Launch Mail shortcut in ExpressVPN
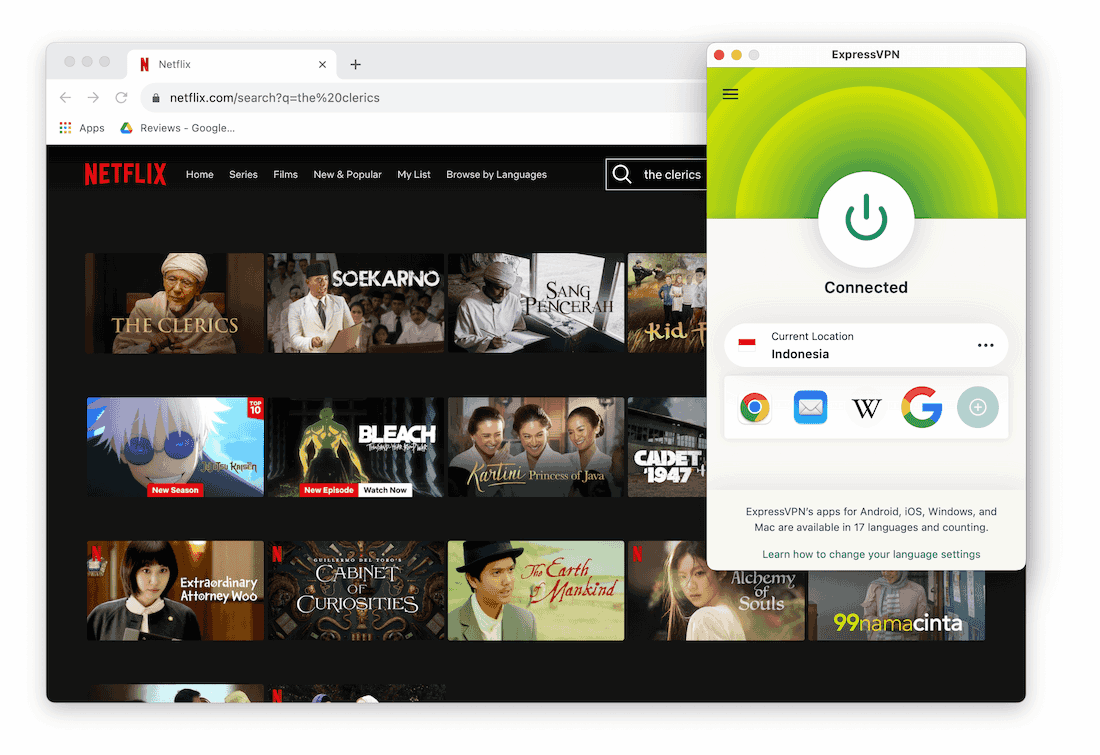This screenshot has height=755, width=1100. pyautogui.click(x=810, y=407)
